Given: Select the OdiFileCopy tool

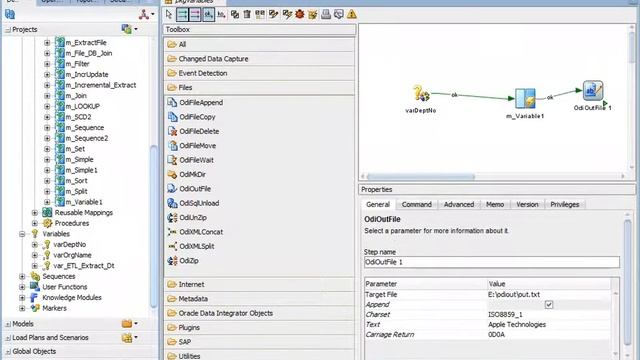Looking at the screenshot, I should click(197, 117).
